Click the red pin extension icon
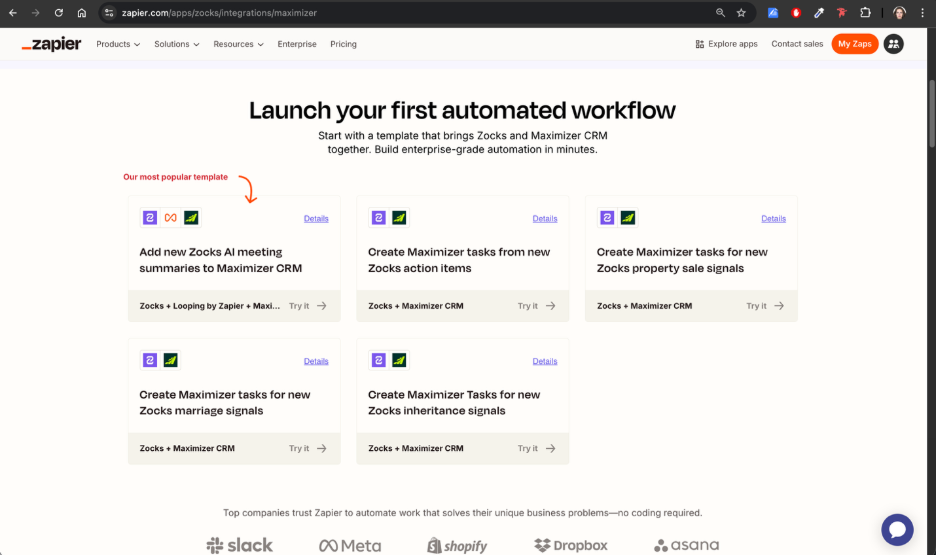 (842, 13)
